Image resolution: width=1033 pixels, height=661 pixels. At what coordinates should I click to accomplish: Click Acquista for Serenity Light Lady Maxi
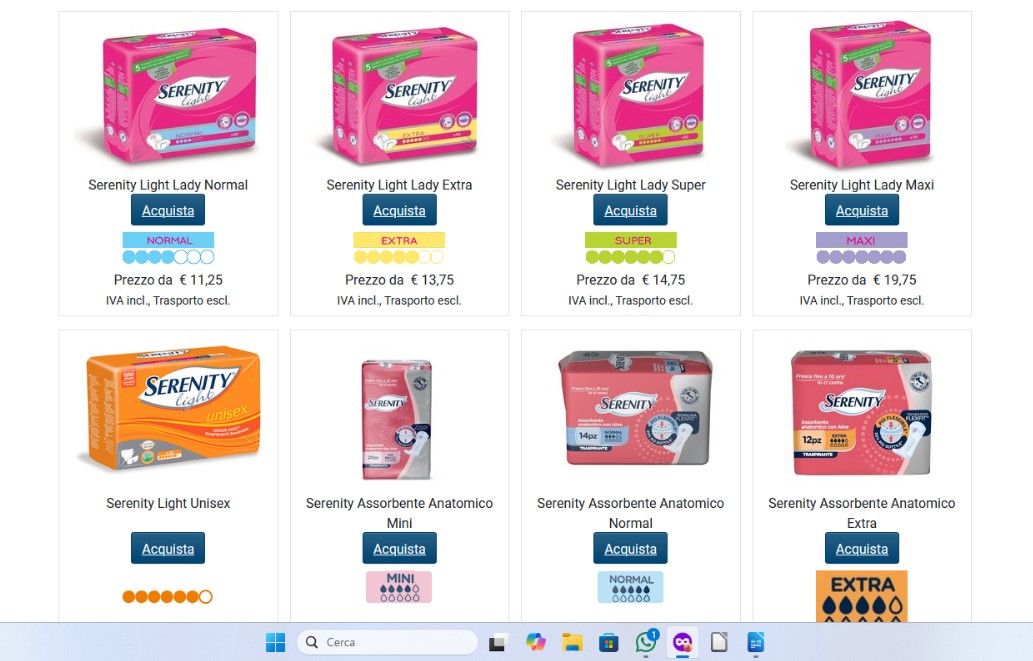862,210
